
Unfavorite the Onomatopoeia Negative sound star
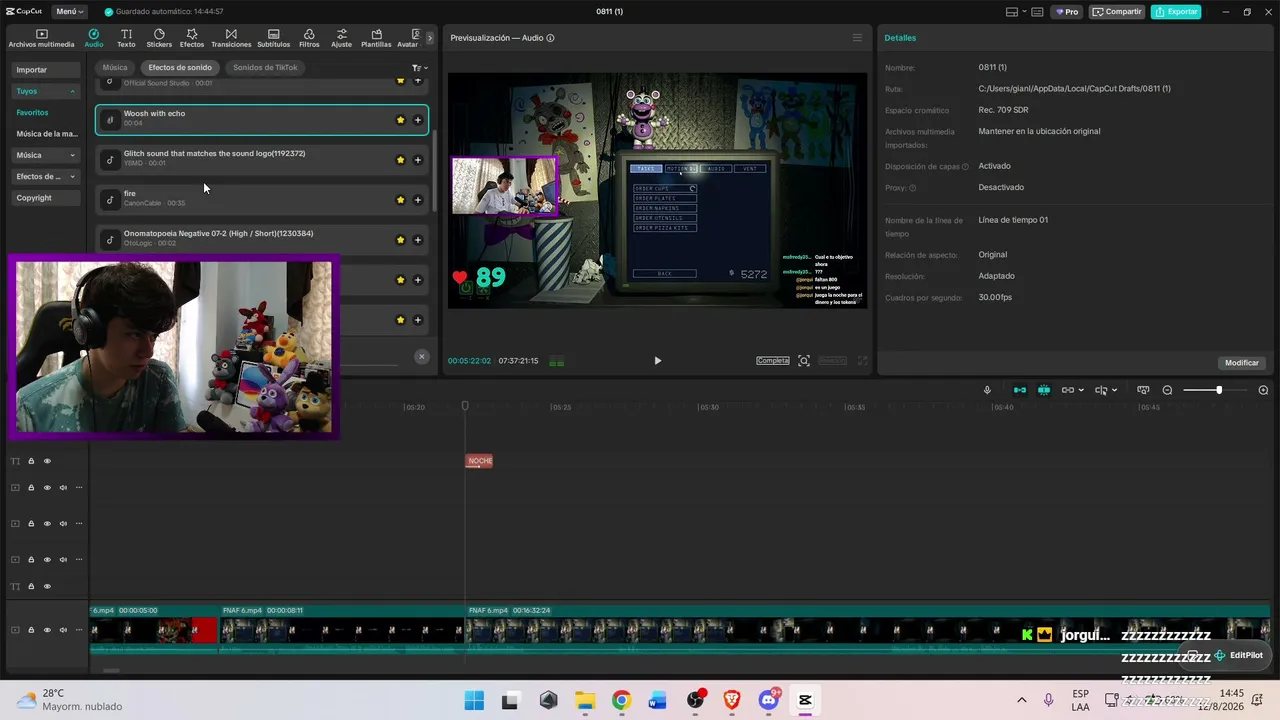[401, 240]
